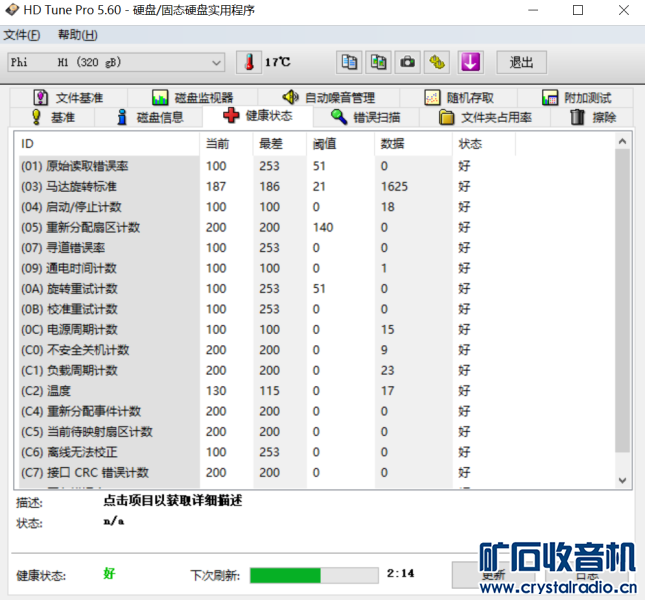The height and width of the screenshot is (600, 645).
Task: Select the (0C) 电源周期计数 row
Action: point(316,330)
